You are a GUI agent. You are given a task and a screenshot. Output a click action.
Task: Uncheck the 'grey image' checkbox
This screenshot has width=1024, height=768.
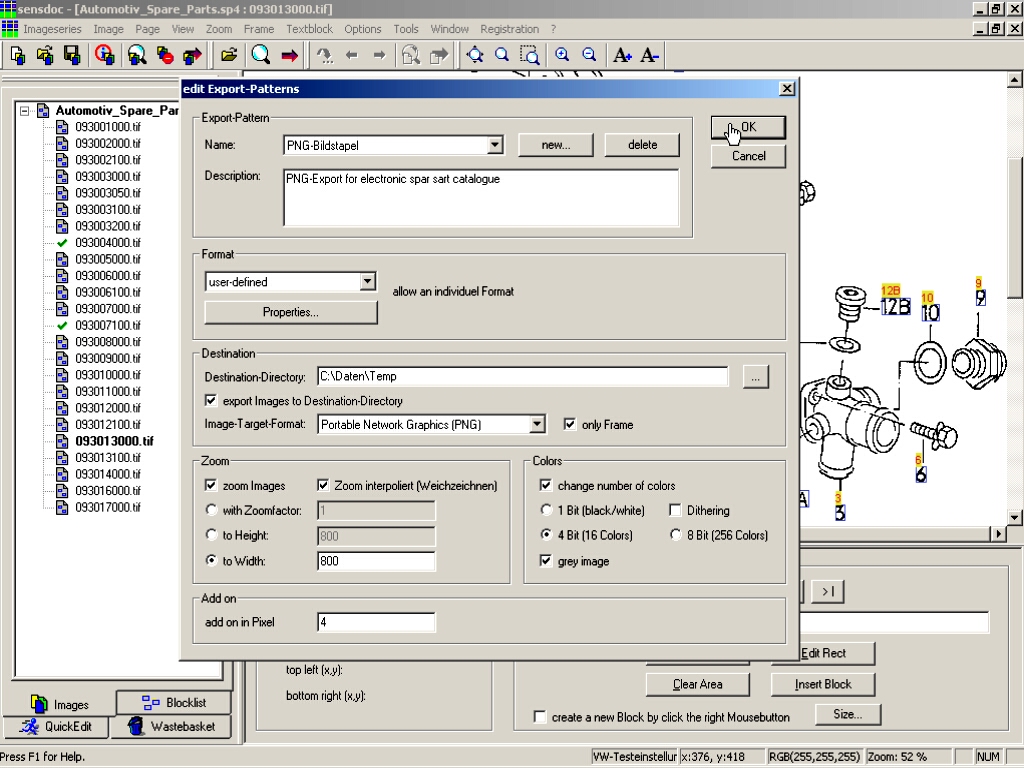click(x=546, y=562)
